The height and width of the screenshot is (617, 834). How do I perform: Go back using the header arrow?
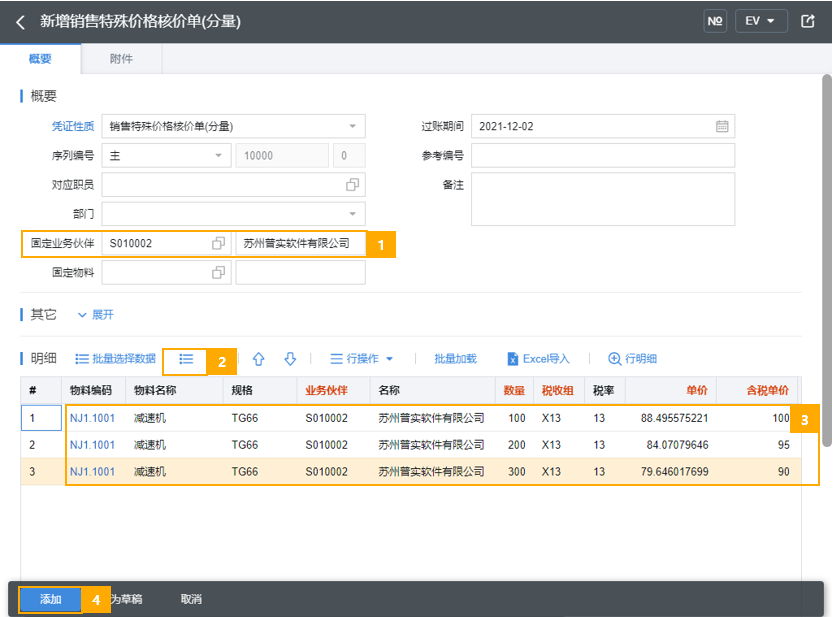click(x=21, y=22)
